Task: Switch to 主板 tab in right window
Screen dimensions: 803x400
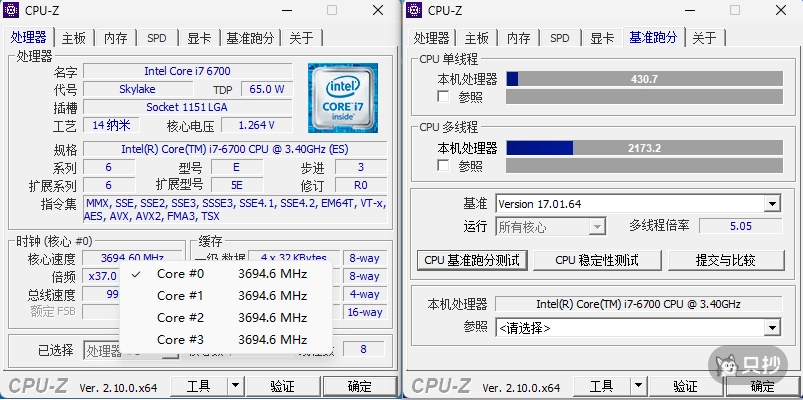Action: [x=477, y=38]
